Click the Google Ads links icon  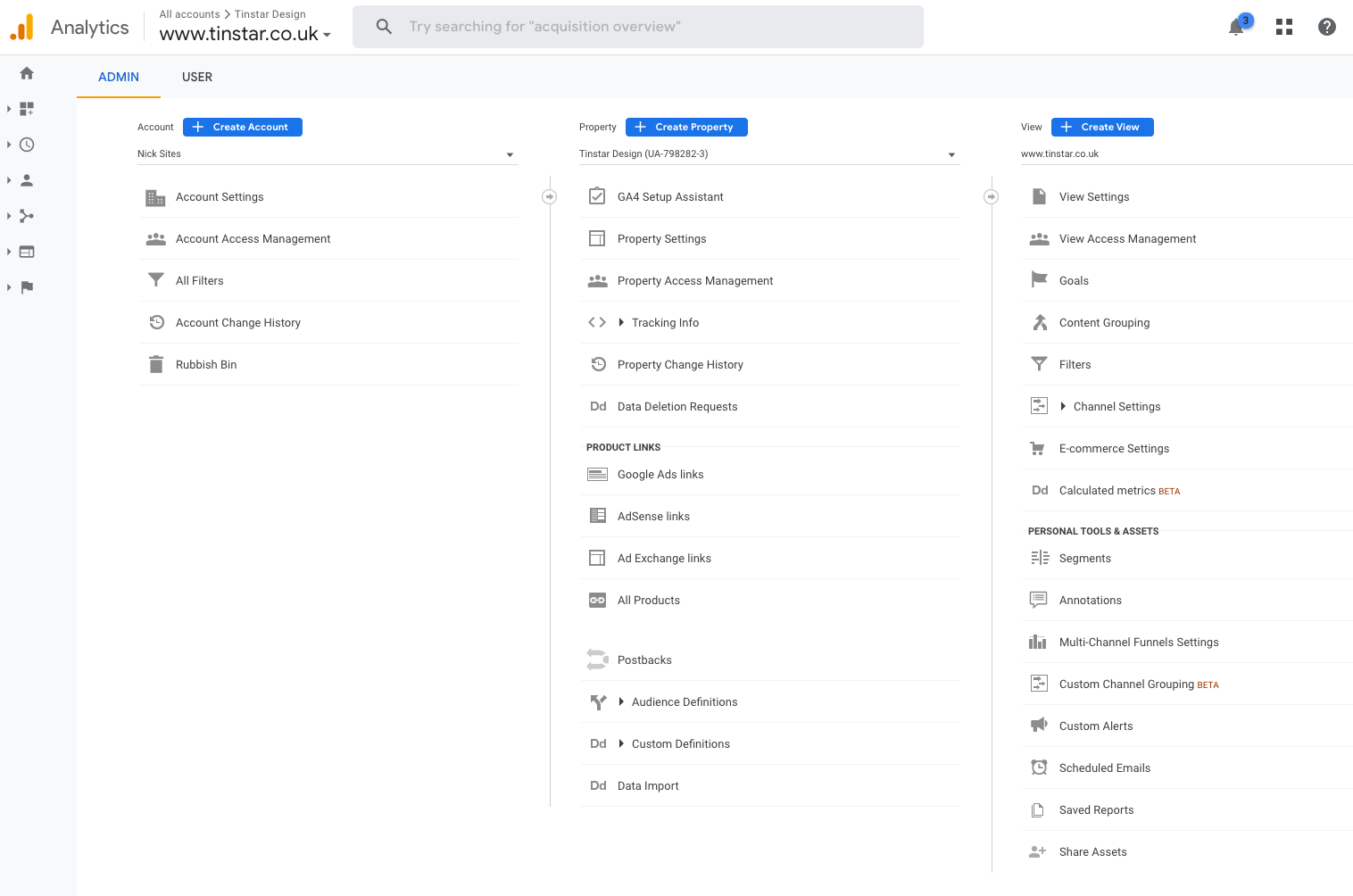click(597, 474)
